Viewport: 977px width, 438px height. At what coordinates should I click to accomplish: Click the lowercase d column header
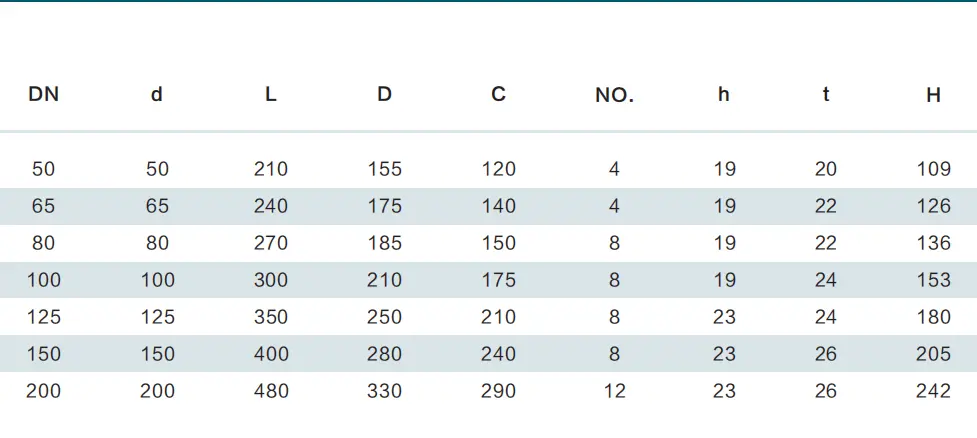(x=157, y=95)
